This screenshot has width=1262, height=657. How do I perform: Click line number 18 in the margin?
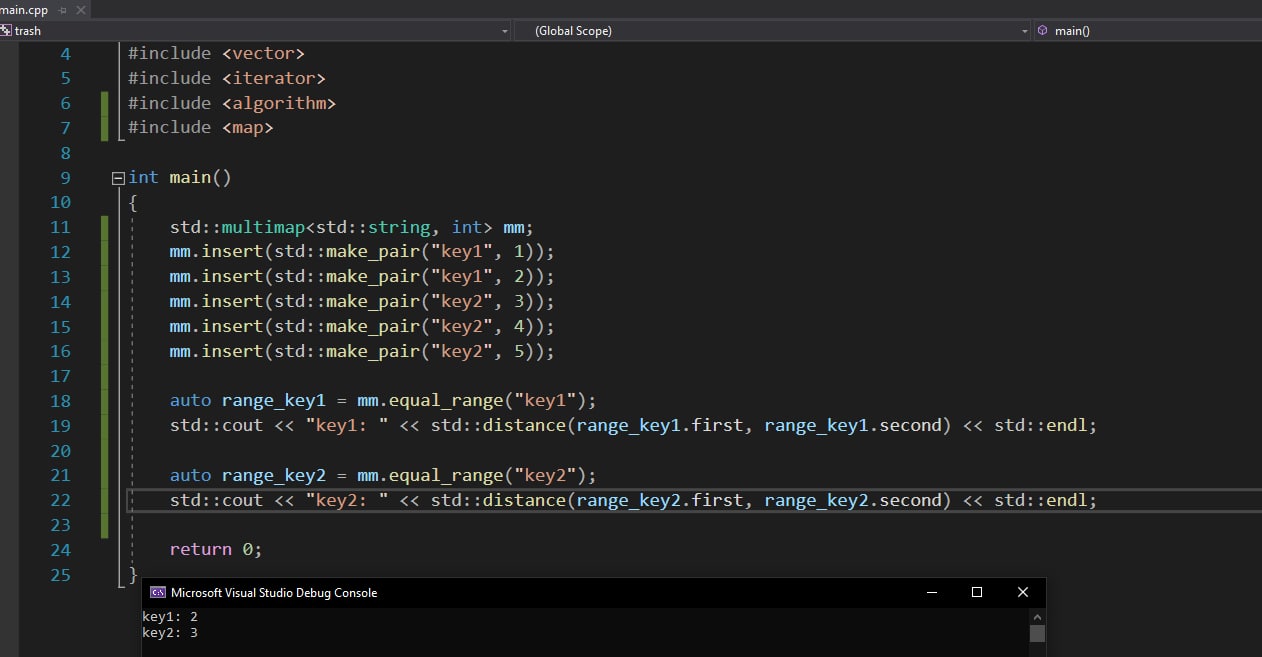tap(60, 401)
